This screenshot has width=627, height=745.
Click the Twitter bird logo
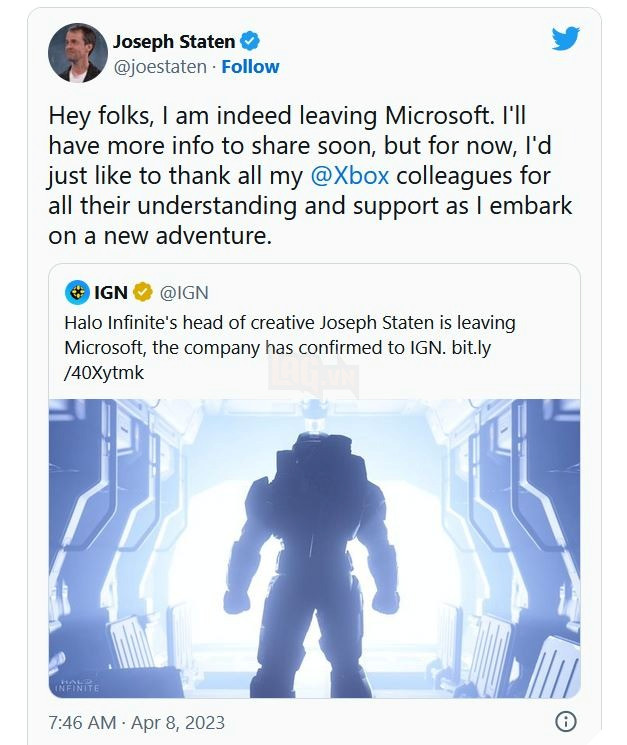click(565, 38)
